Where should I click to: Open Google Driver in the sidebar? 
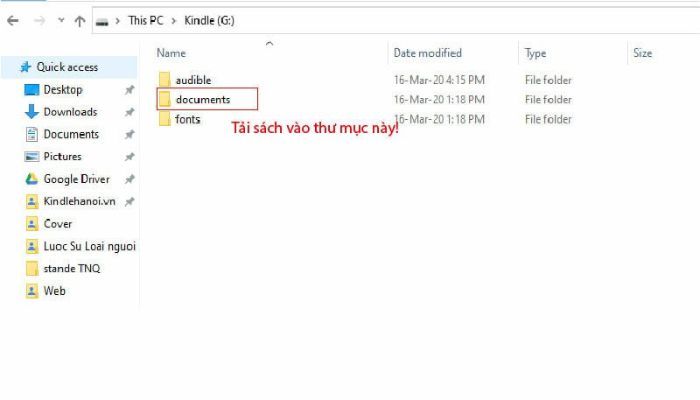(76, 179)
